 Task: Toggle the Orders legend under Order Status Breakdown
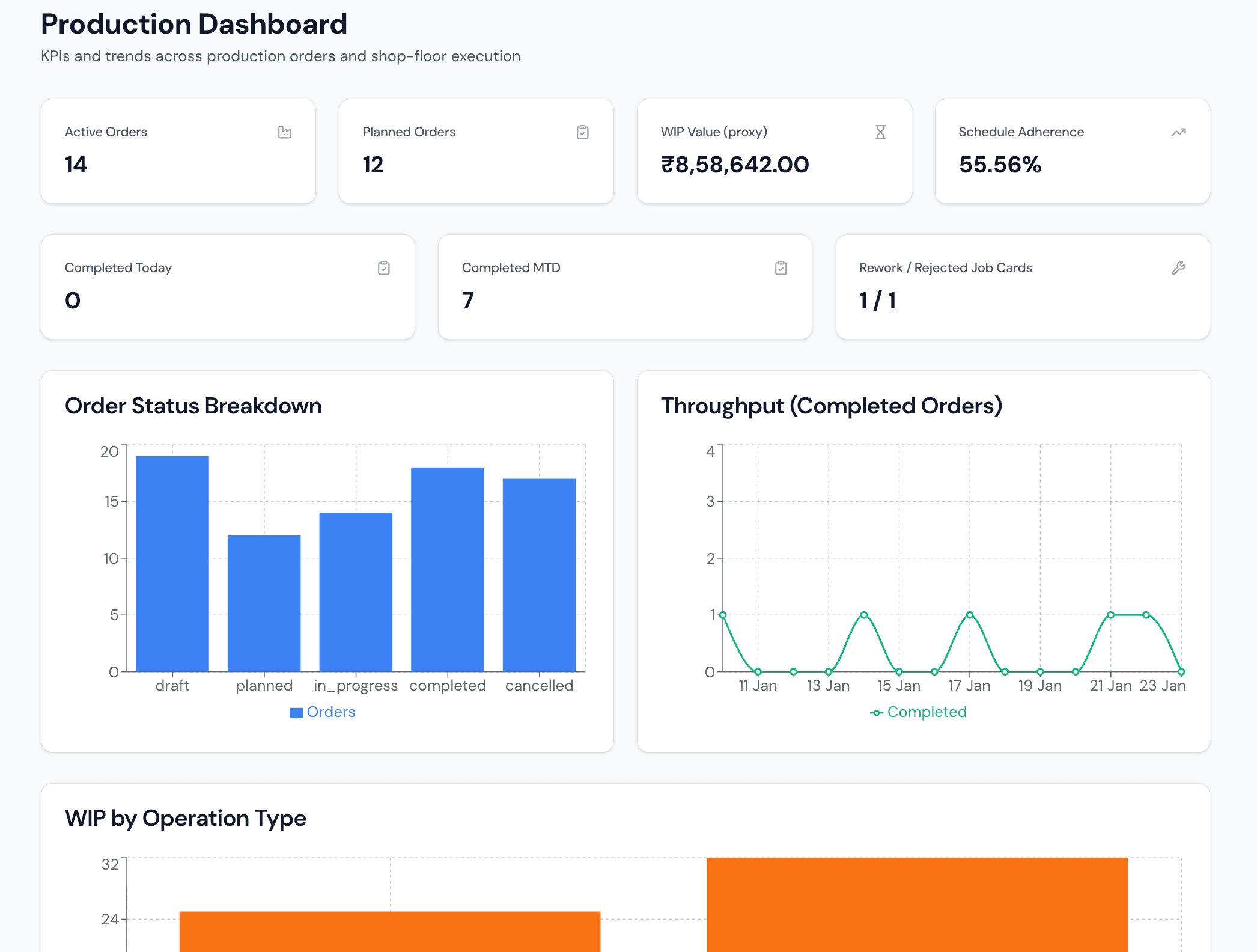323,712
